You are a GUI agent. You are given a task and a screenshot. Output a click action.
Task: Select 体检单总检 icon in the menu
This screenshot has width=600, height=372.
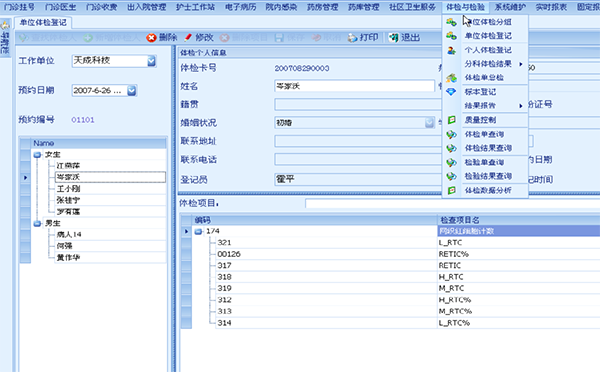pos(452,78)
